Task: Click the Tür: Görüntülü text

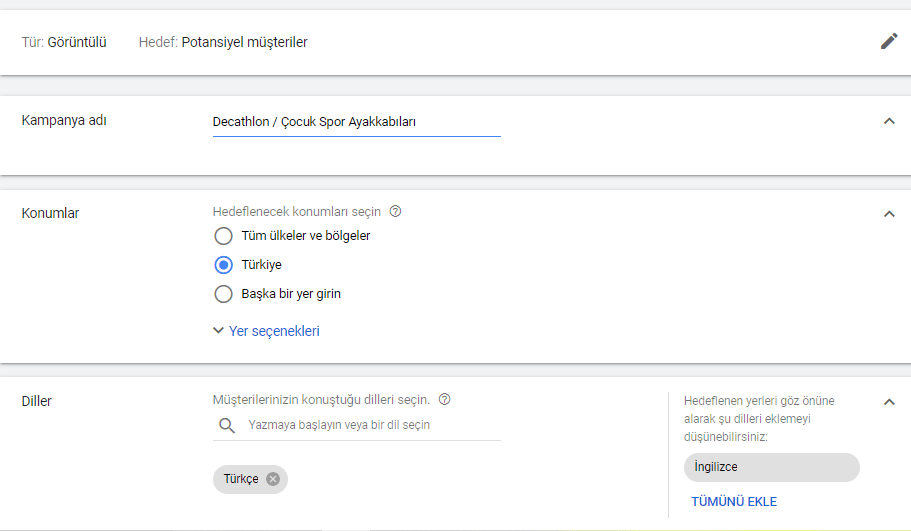Action: point(64,42)
